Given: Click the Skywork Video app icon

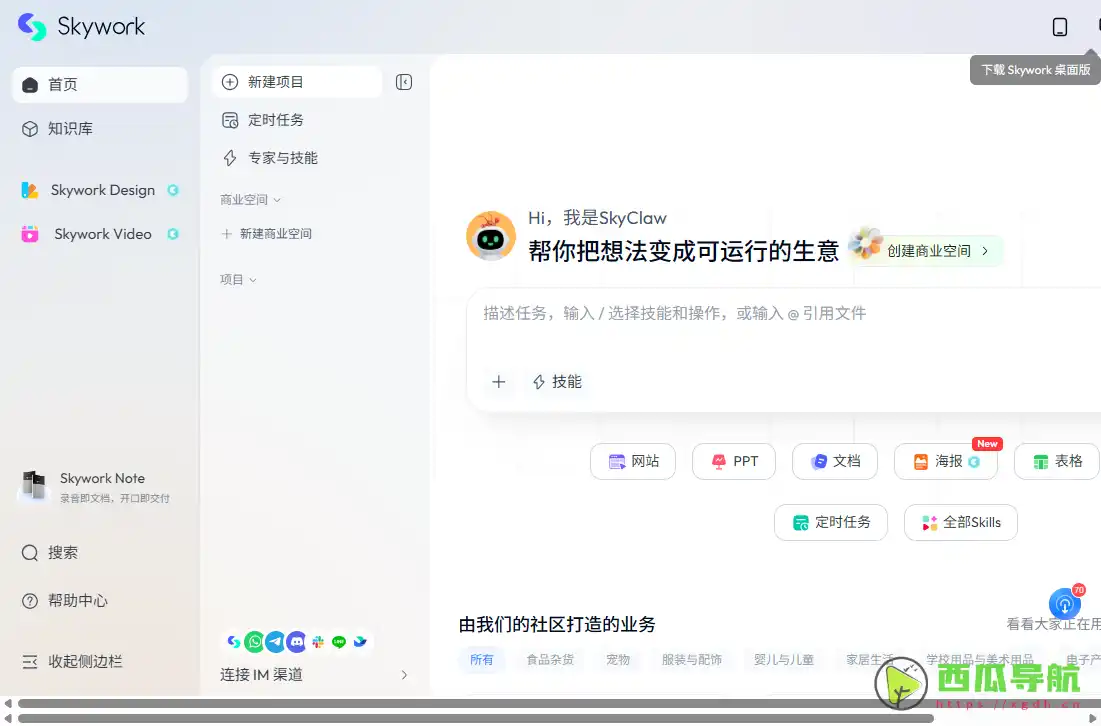Looking at the screenshot, I should (29, 234).
